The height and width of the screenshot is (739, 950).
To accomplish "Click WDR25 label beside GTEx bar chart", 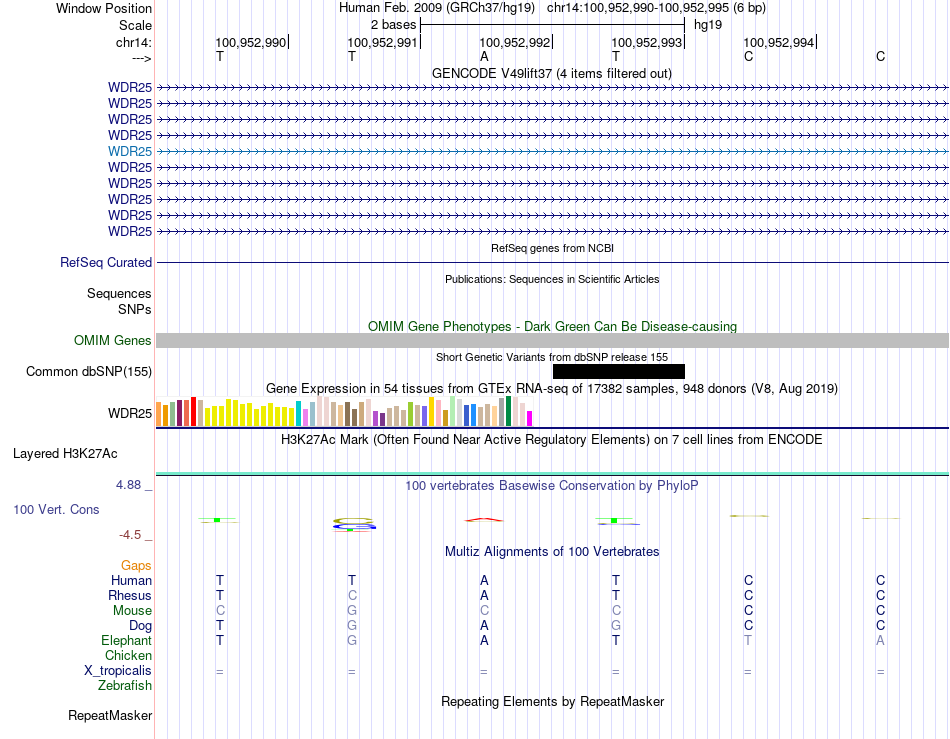I will tap(130, 413).
